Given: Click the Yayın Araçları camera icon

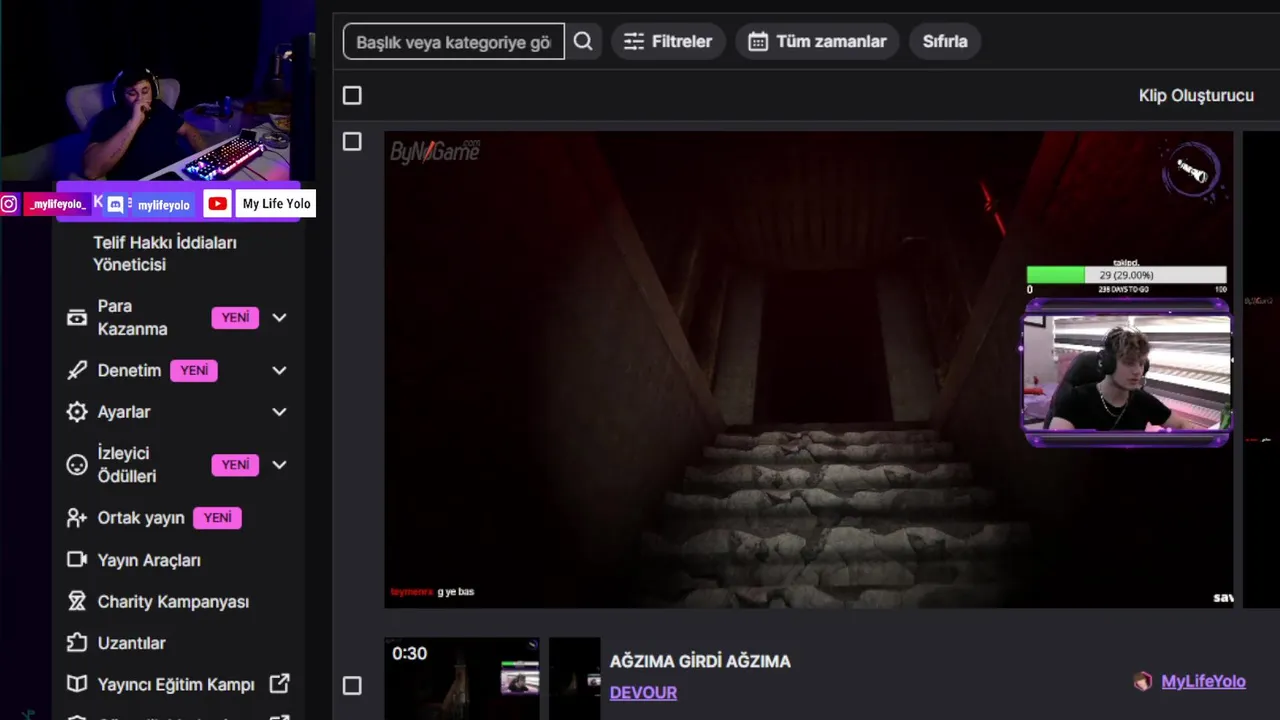Looking at the screenshot, I should point(77,559).
